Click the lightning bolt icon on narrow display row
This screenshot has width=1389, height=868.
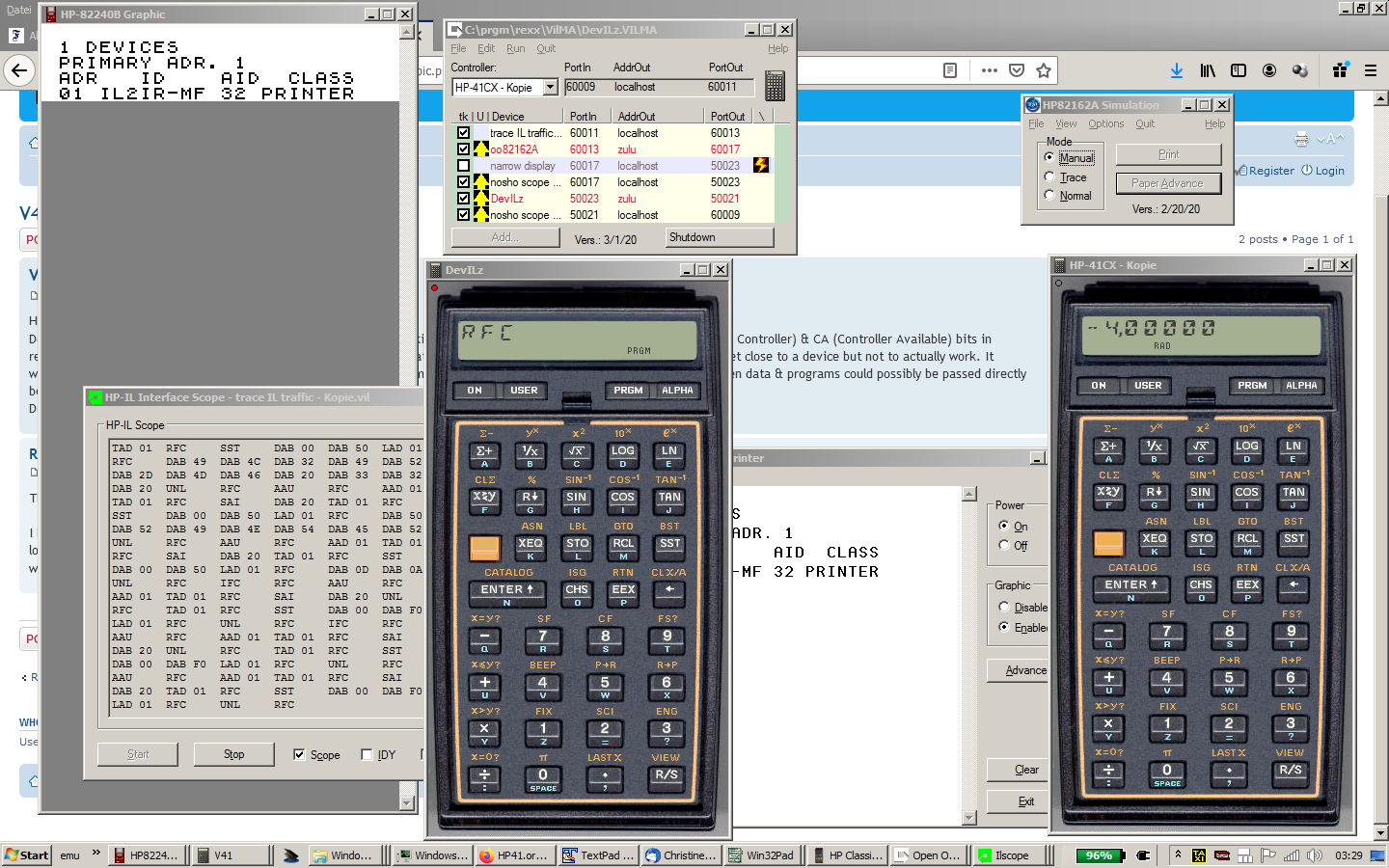pyautogui.click(x=761, y=165)
